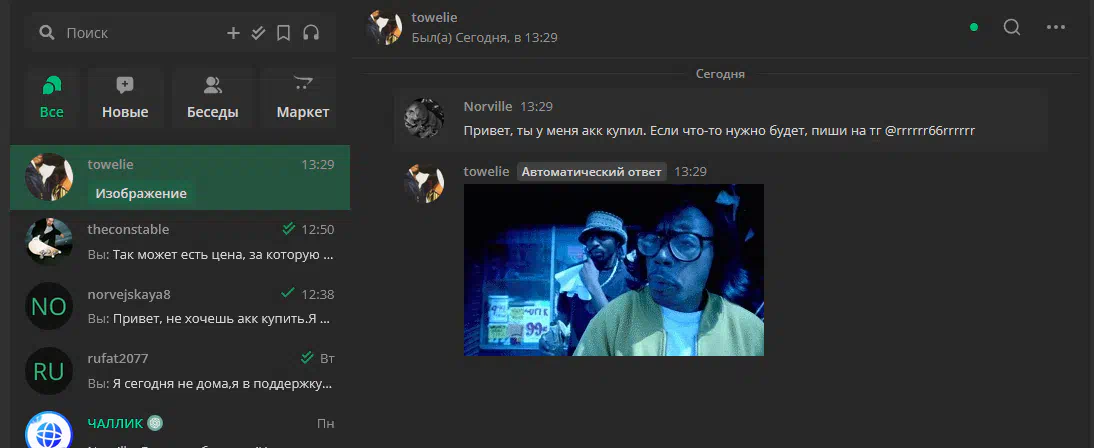Click the Вы: Привет, не хочешь акк купить preview

(x=209, y=319)
